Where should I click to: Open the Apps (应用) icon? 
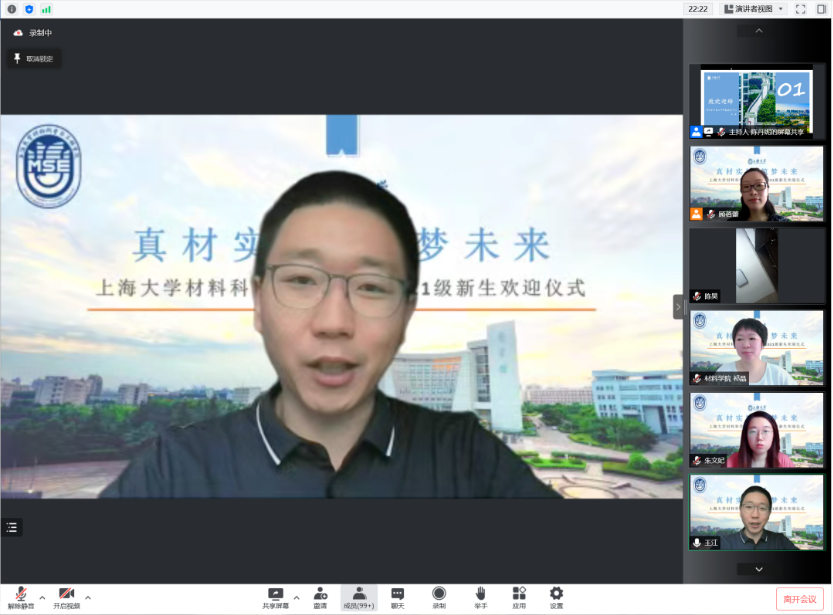pyautogui.click(x=519, y=594)
